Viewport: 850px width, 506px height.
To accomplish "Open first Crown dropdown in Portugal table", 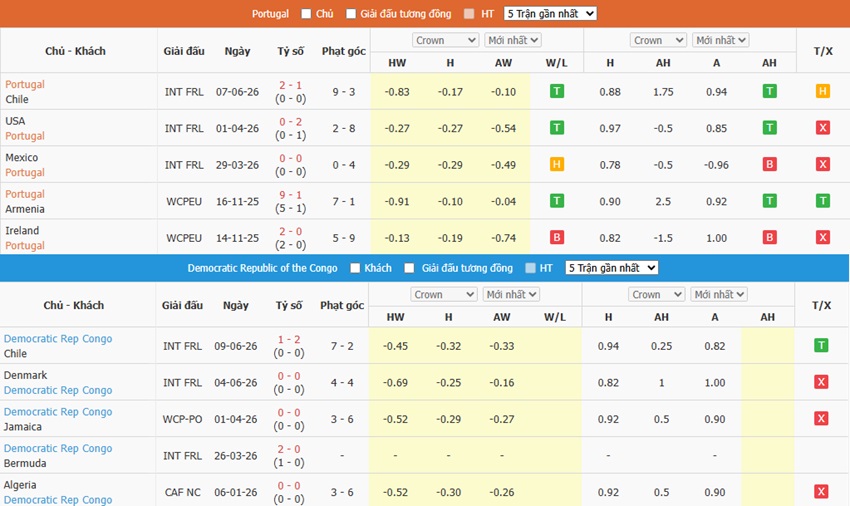I will click(446, 40).
